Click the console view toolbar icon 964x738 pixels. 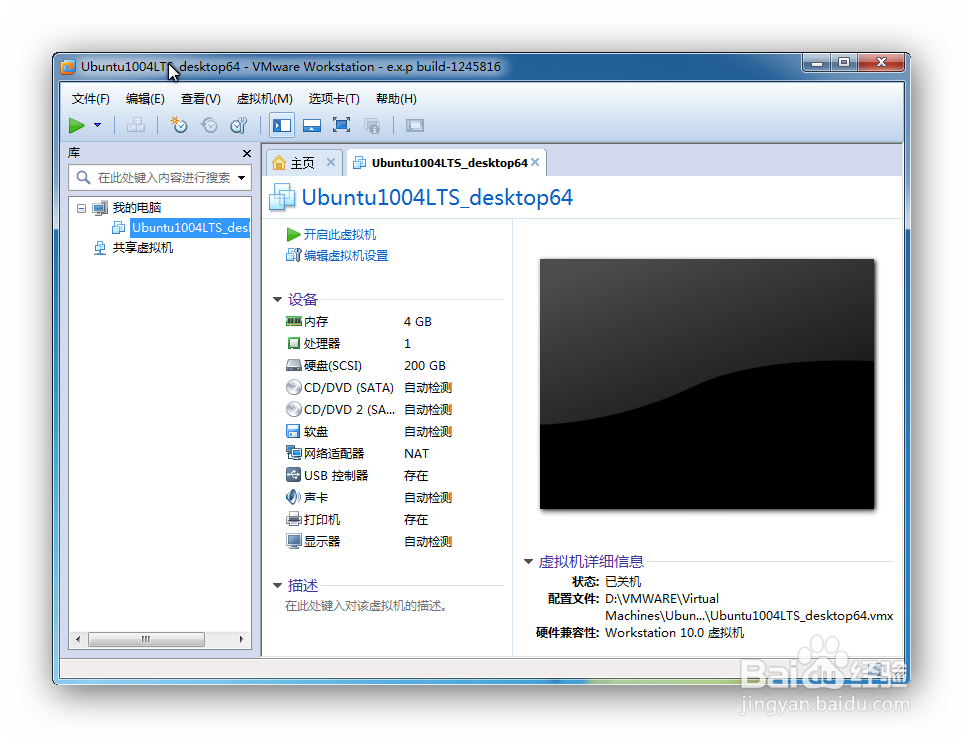click(x=415, y=125)
